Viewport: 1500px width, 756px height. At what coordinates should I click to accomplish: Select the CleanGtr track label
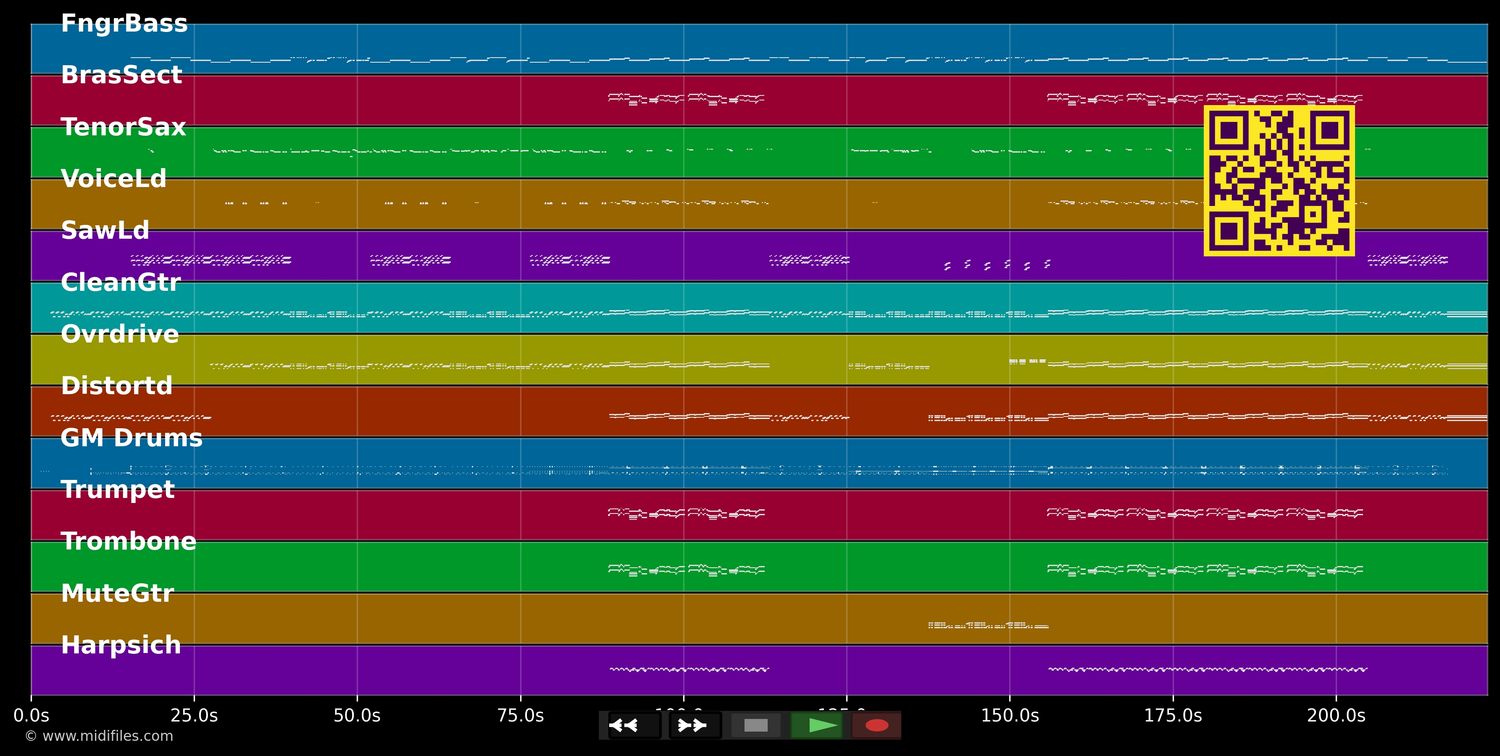pyautogui.click(x=120, y=283)
